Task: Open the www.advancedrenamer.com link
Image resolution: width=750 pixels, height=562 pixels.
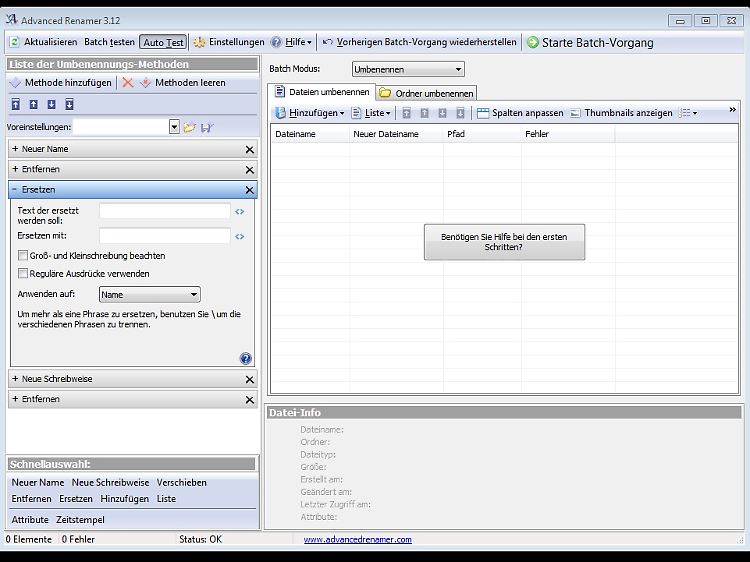Action: [x=357, y=540]
